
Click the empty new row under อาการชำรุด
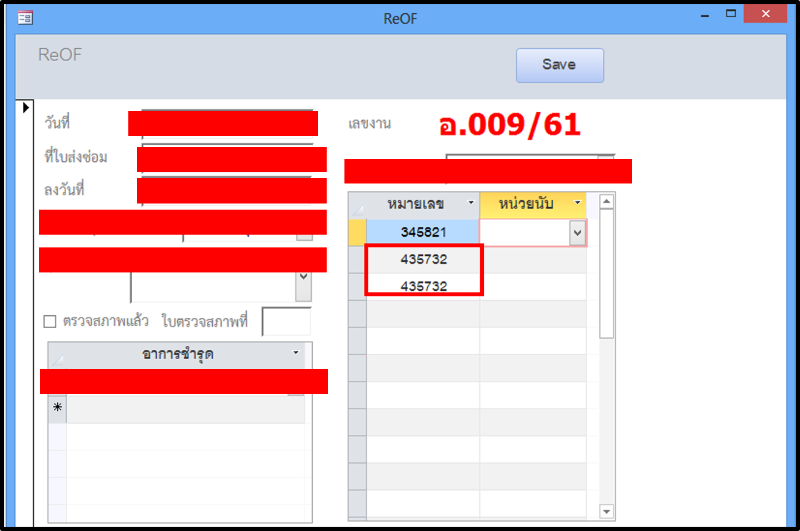click(185, 409)
